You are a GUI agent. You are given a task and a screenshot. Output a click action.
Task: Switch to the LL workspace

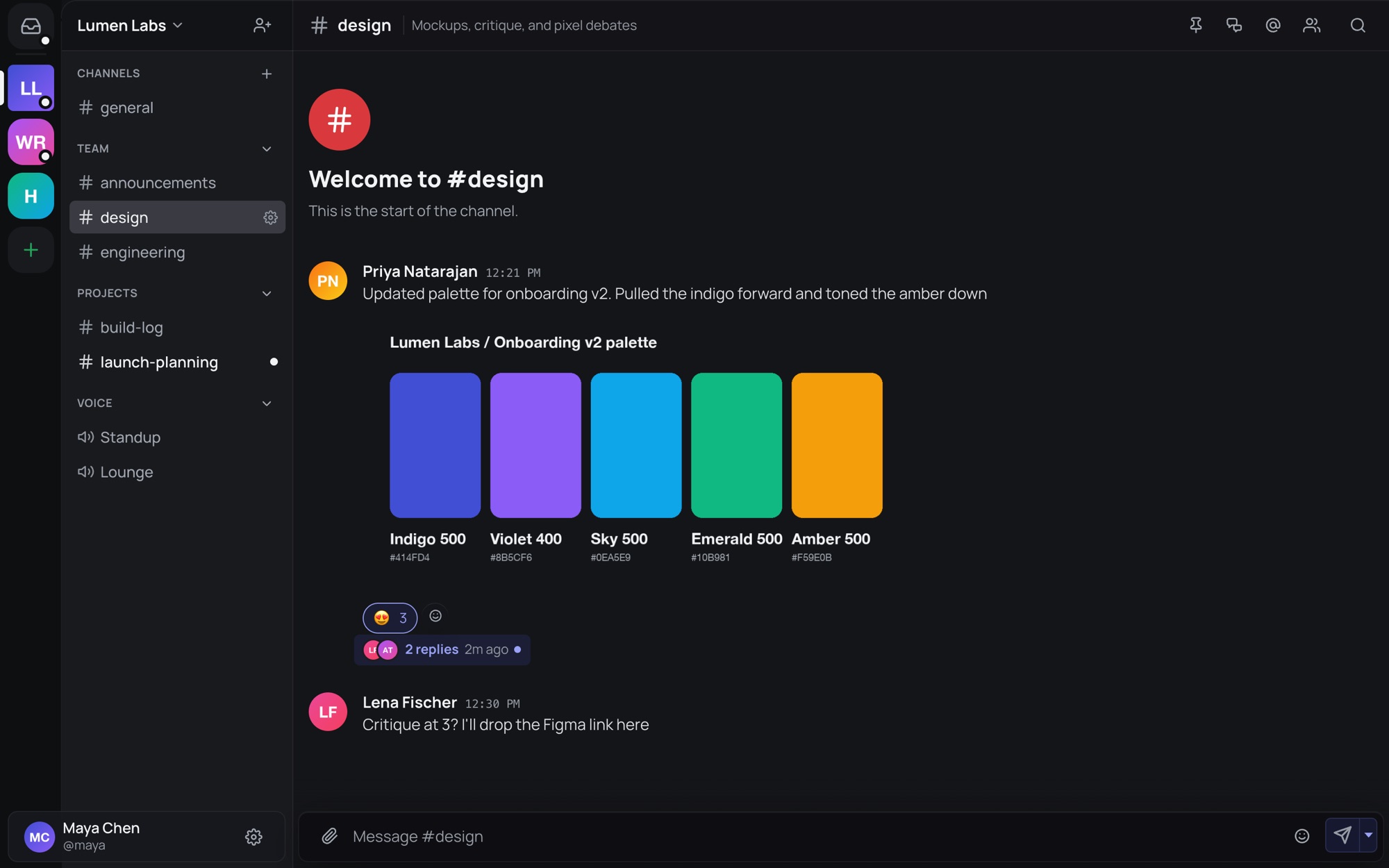pos(31,88)
